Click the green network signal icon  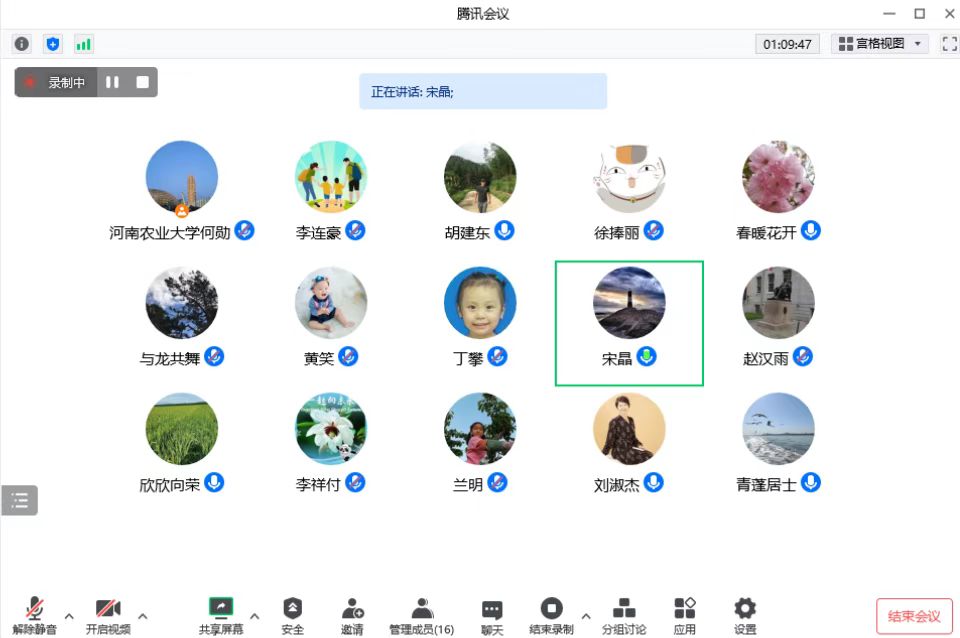pyautogui.click(x=83, y=44)
